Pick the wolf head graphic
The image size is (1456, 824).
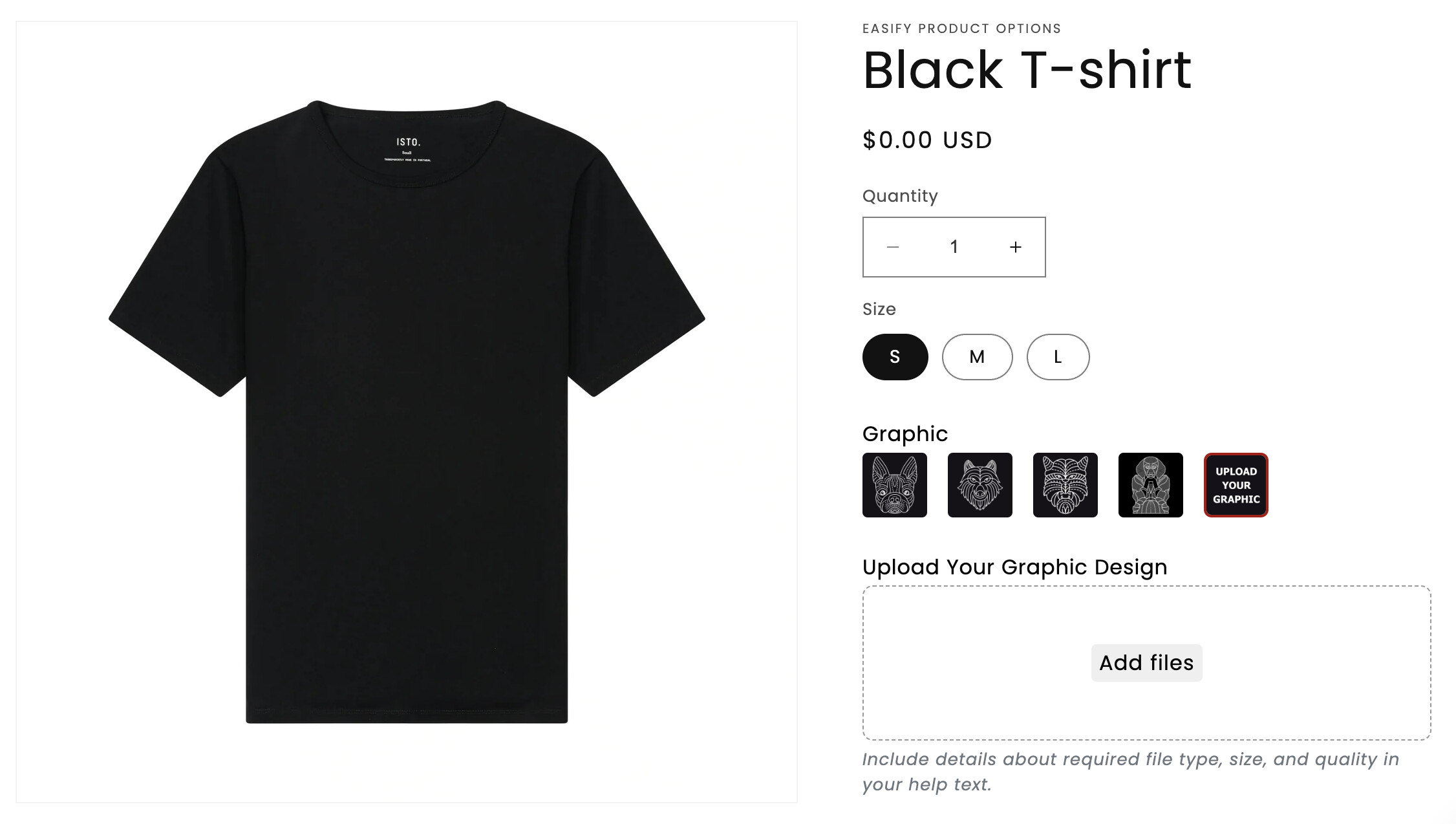click(x=980, y=485)
